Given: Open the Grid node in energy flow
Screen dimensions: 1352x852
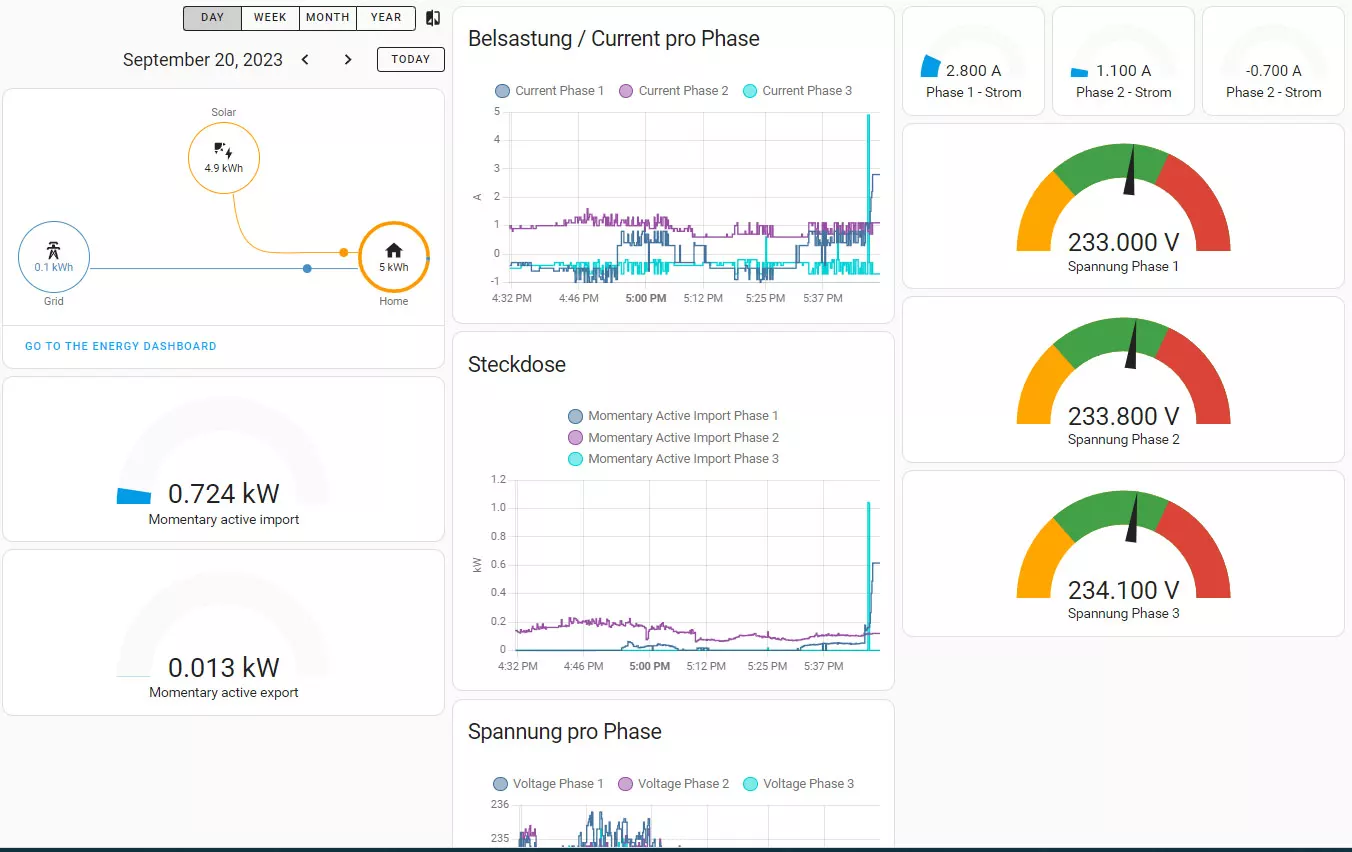Looking at the screenshot, I should 54,257.
